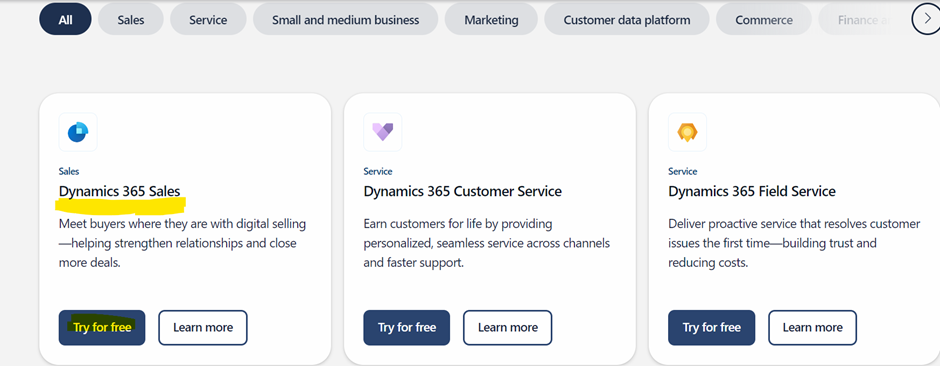Viewport: 940px width, 366px height.
Task: Open Dynamics 365 Field Service heading
Action: pyautogui.click(x=752, y=191)
